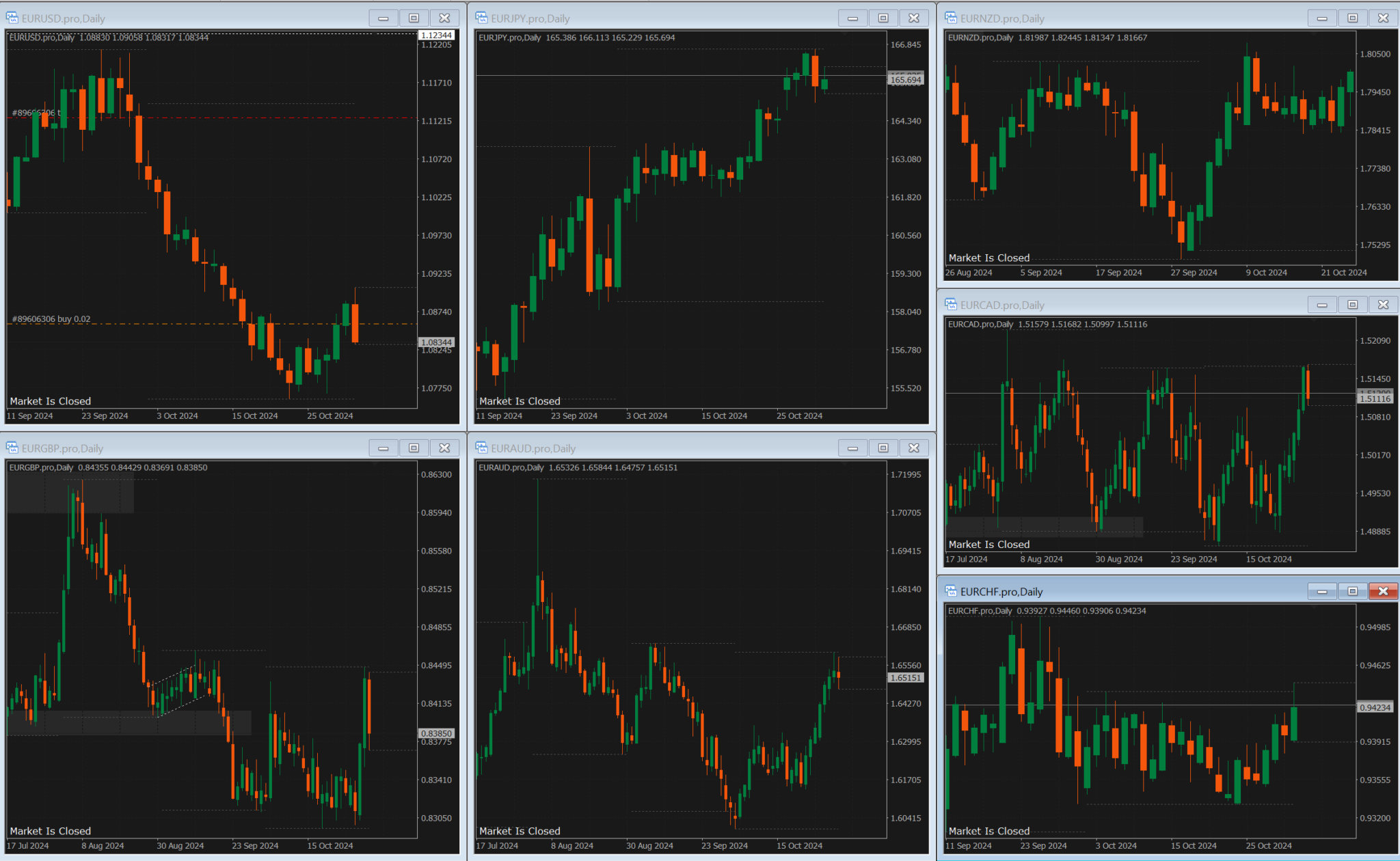
Task: Close the EURCAD.pro Daily chart window
Action: pyautogui.click(x=1383, y=305)
